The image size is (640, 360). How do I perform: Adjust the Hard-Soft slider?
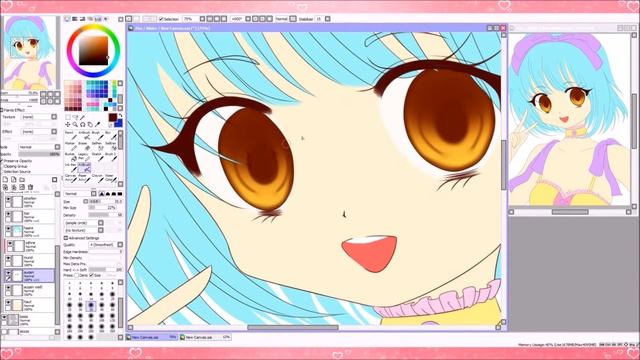105,269
